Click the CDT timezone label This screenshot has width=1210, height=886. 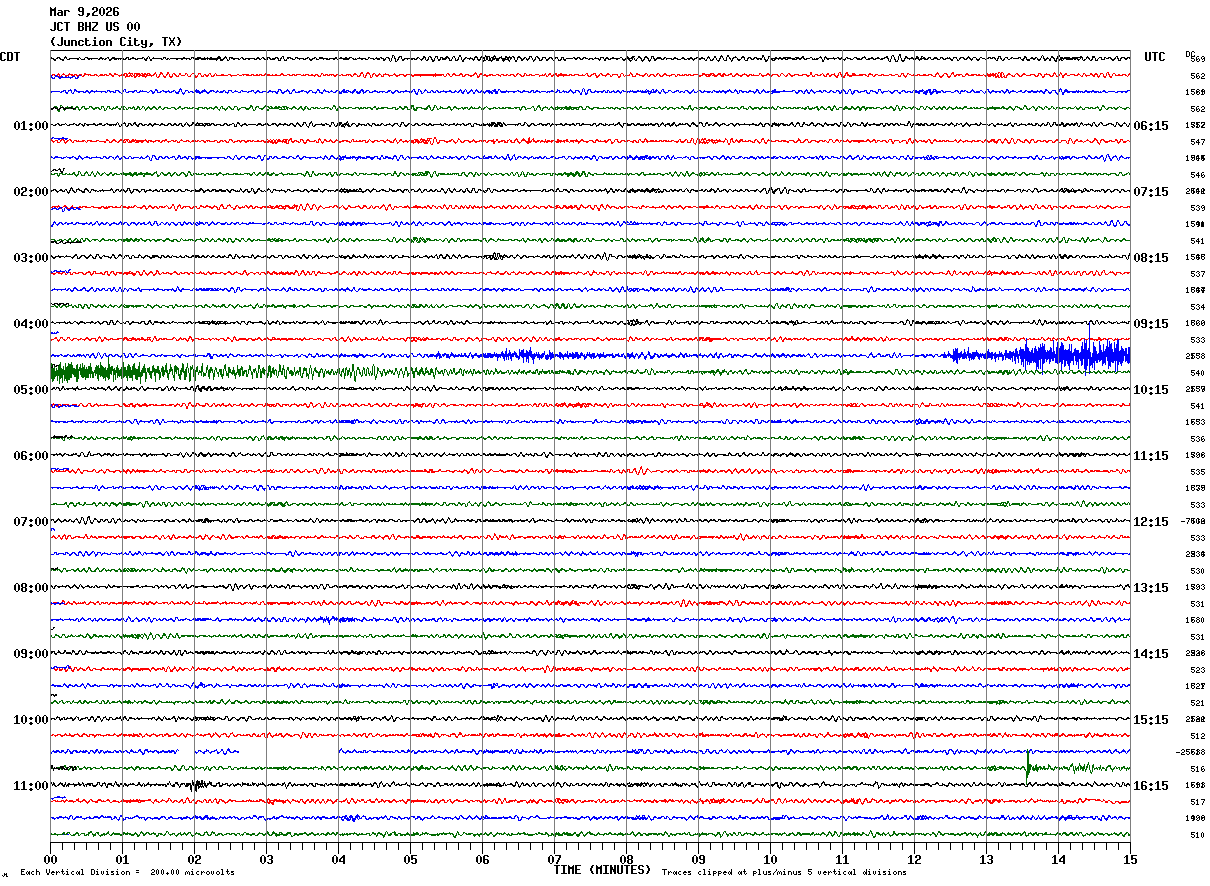[x=10, y=57]
